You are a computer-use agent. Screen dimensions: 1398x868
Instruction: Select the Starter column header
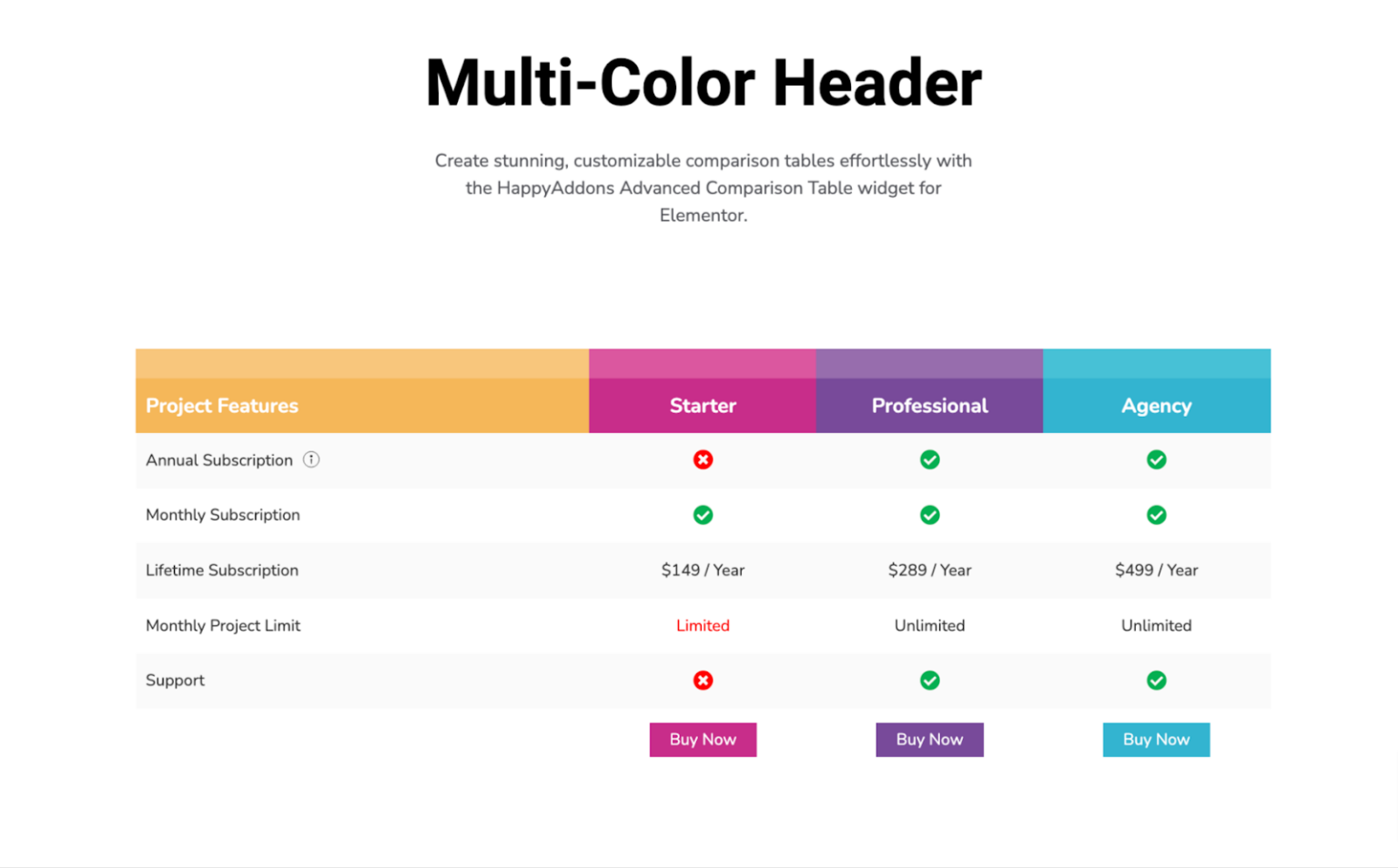click(x=703, y=406)
